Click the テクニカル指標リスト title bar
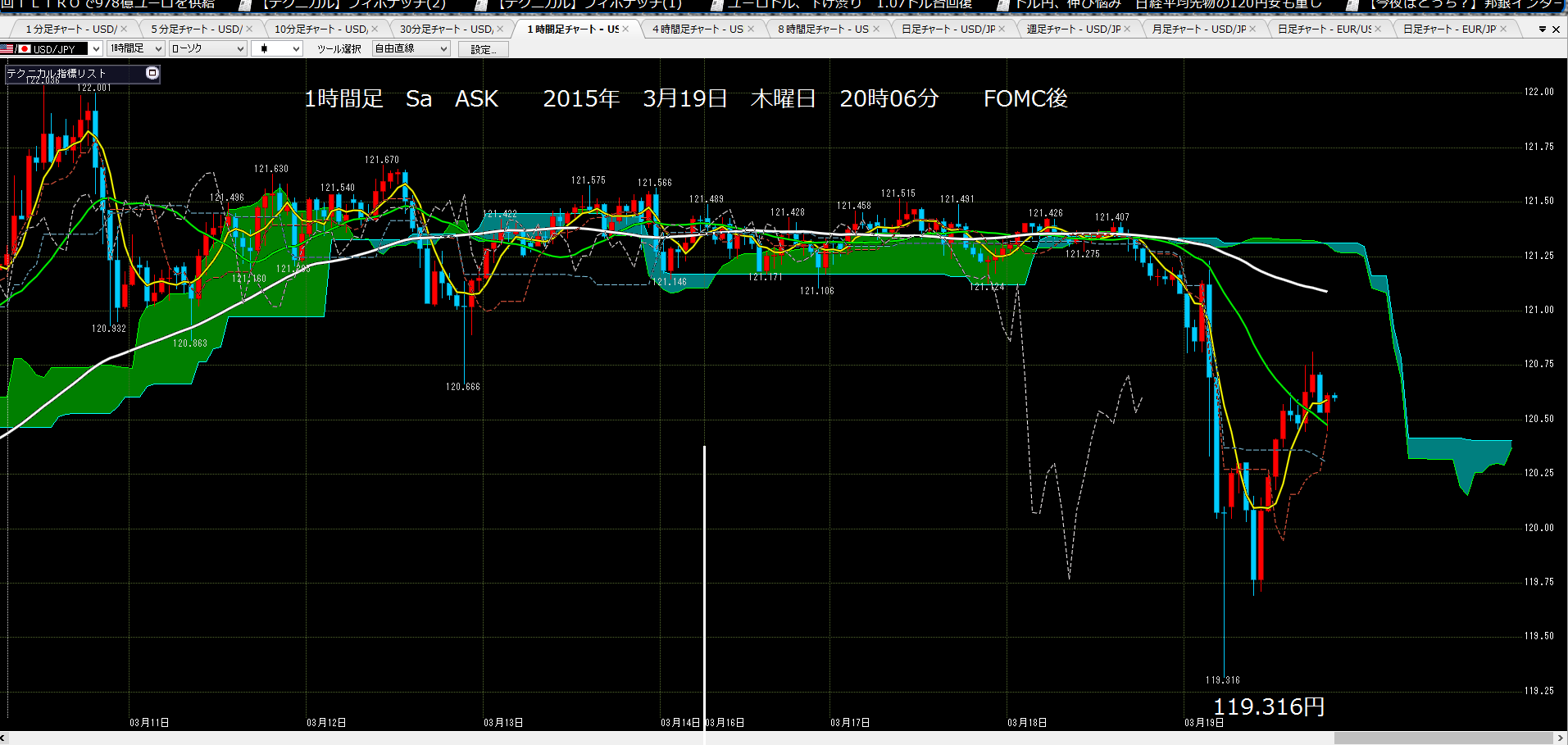 tap(82, 74)
